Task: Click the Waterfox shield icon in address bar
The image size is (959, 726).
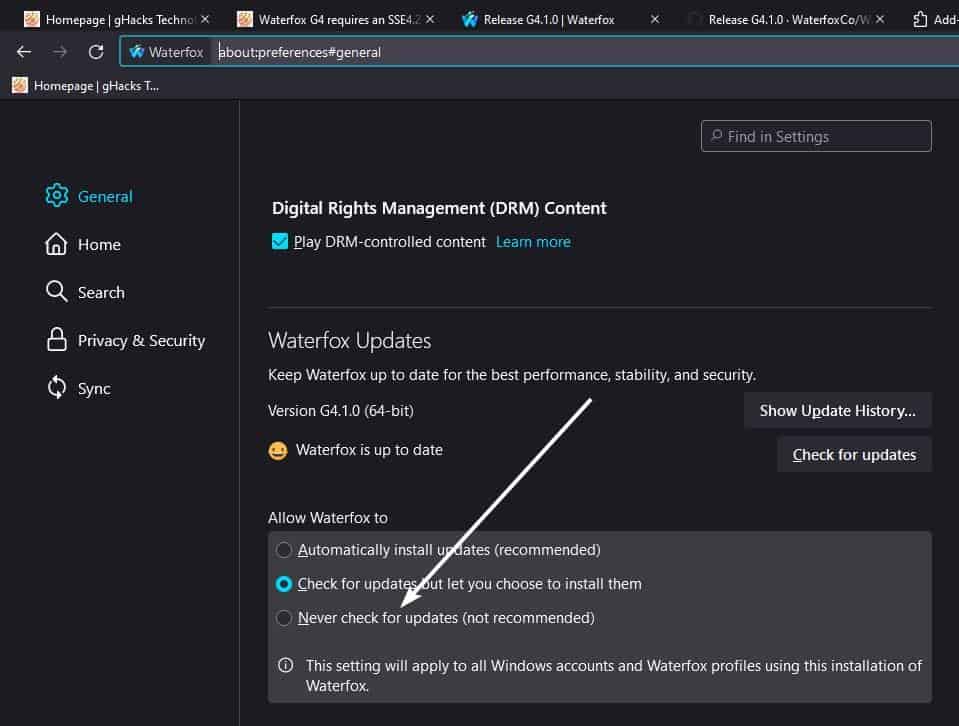Action: (x=140, y=52)
